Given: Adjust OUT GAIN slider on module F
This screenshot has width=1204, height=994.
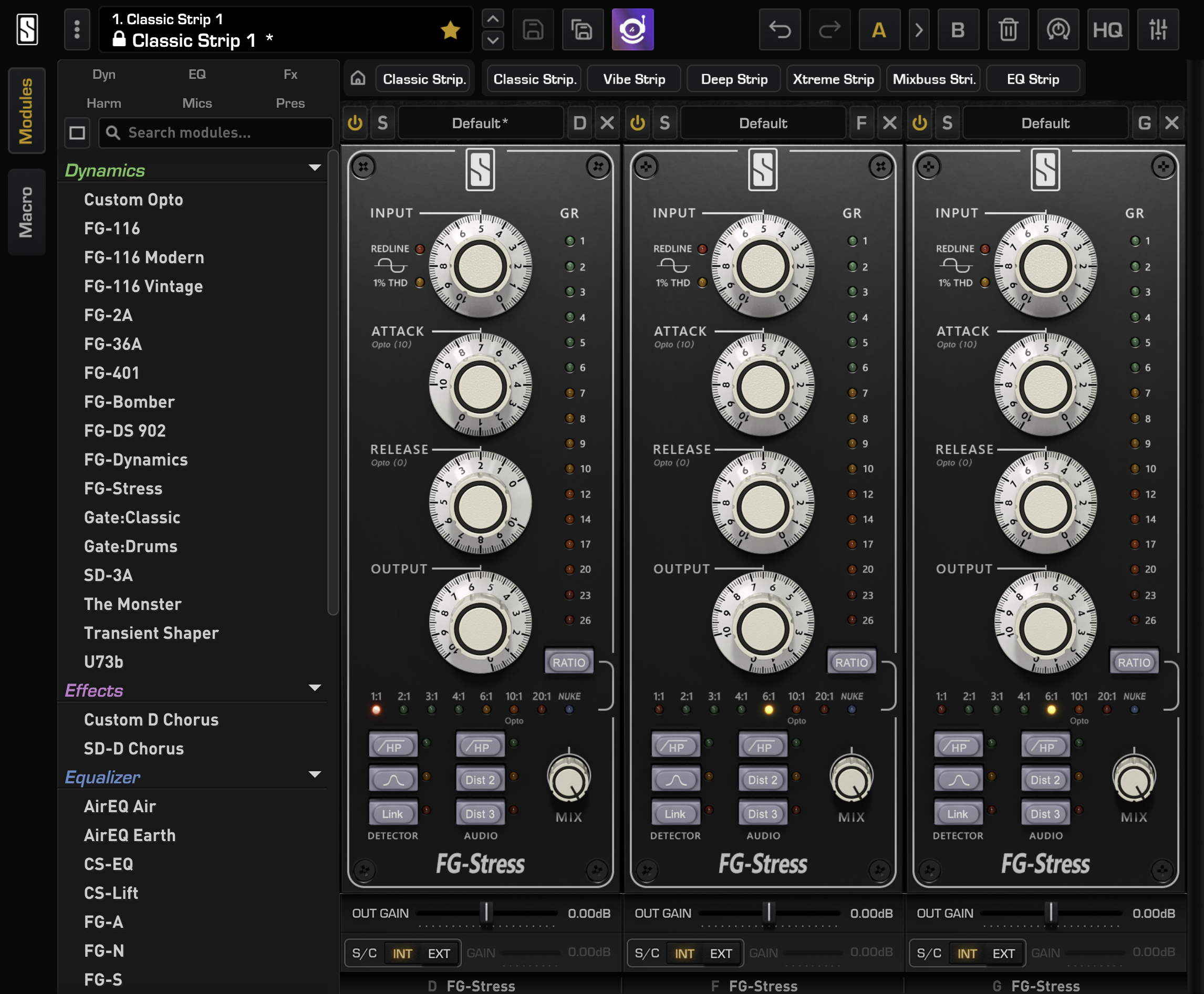Looking at the screenshot, I should coord(769,912).
